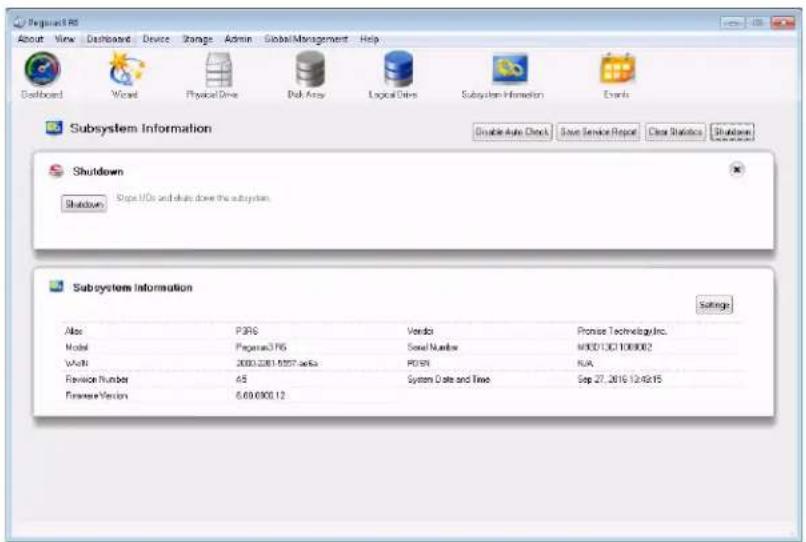Click the Save Service Report button
Viewport: 806px width, 542px height.
[x=598, y=132]
